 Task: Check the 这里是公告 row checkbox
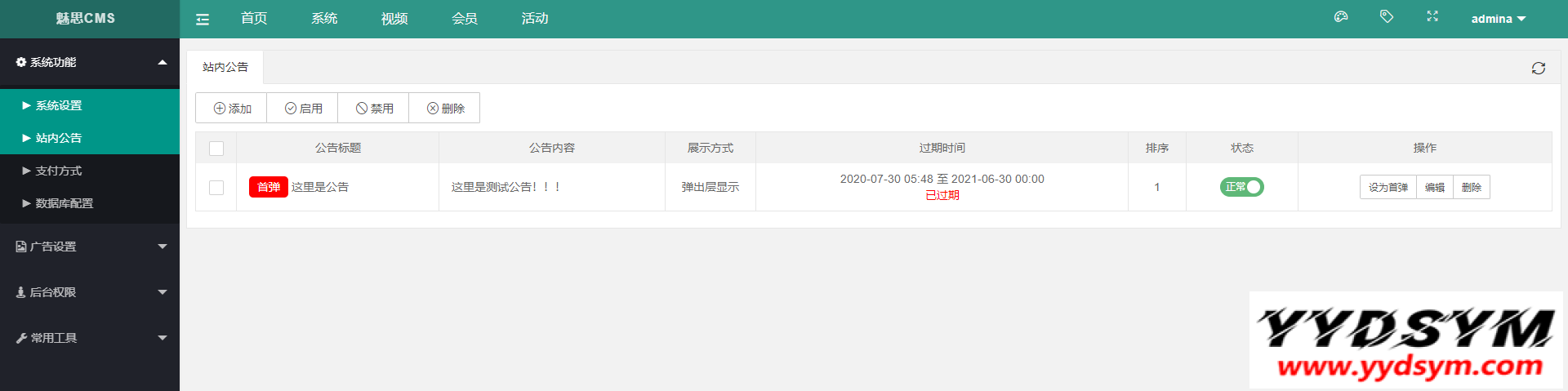click(216, 188)
